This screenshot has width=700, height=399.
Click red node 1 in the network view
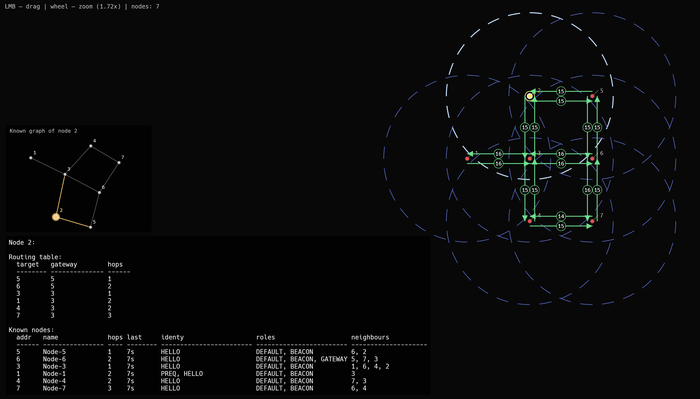pos(467,159)
